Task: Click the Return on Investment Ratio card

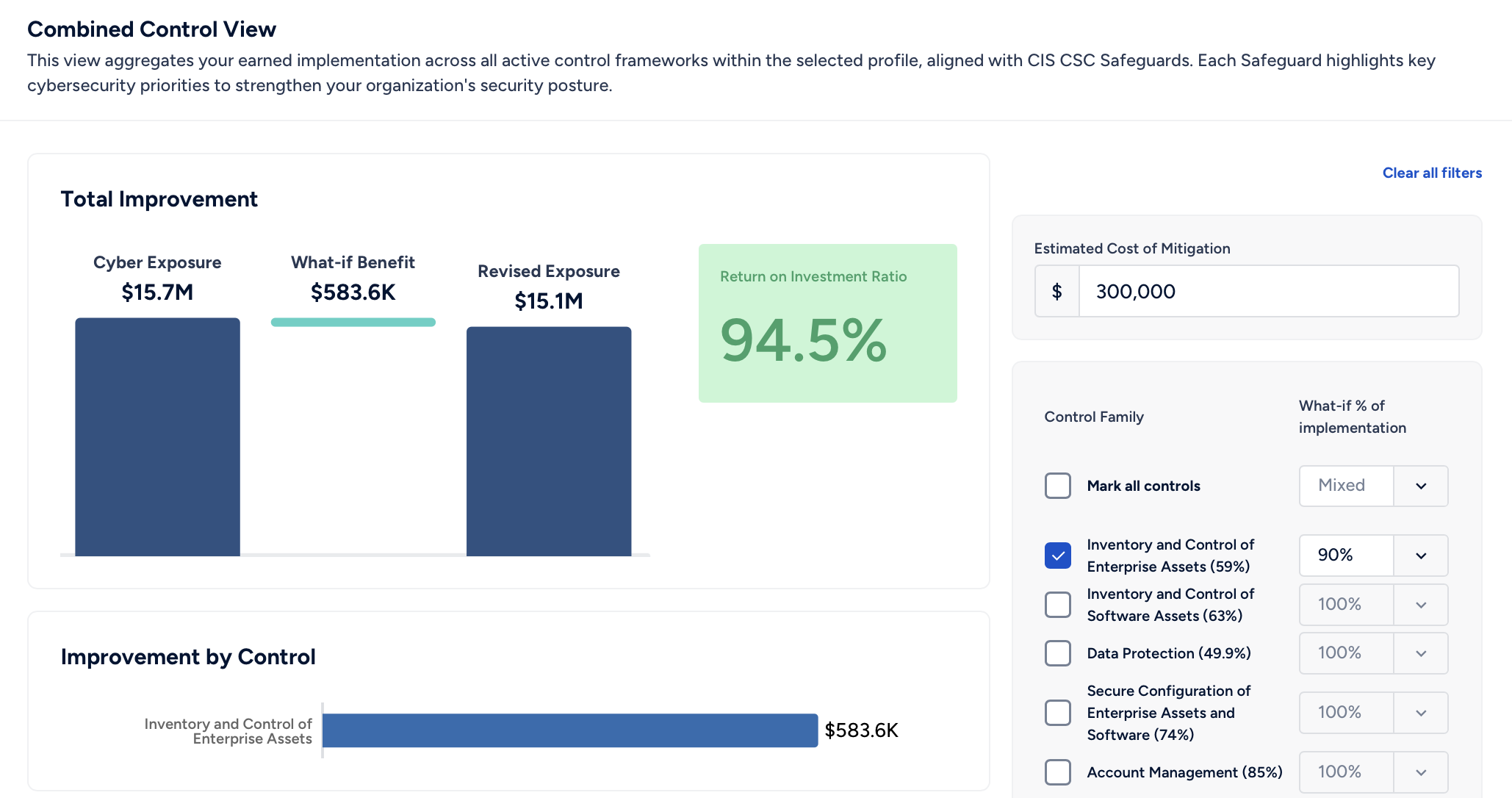Action: [x=827, y=323]
